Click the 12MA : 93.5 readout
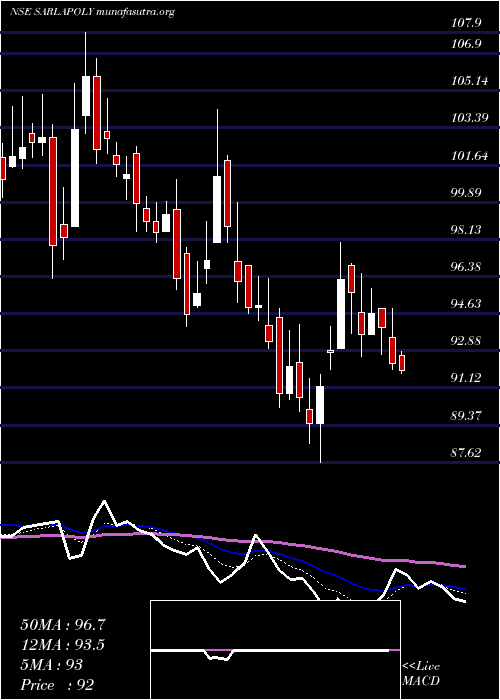 [63, 645]
